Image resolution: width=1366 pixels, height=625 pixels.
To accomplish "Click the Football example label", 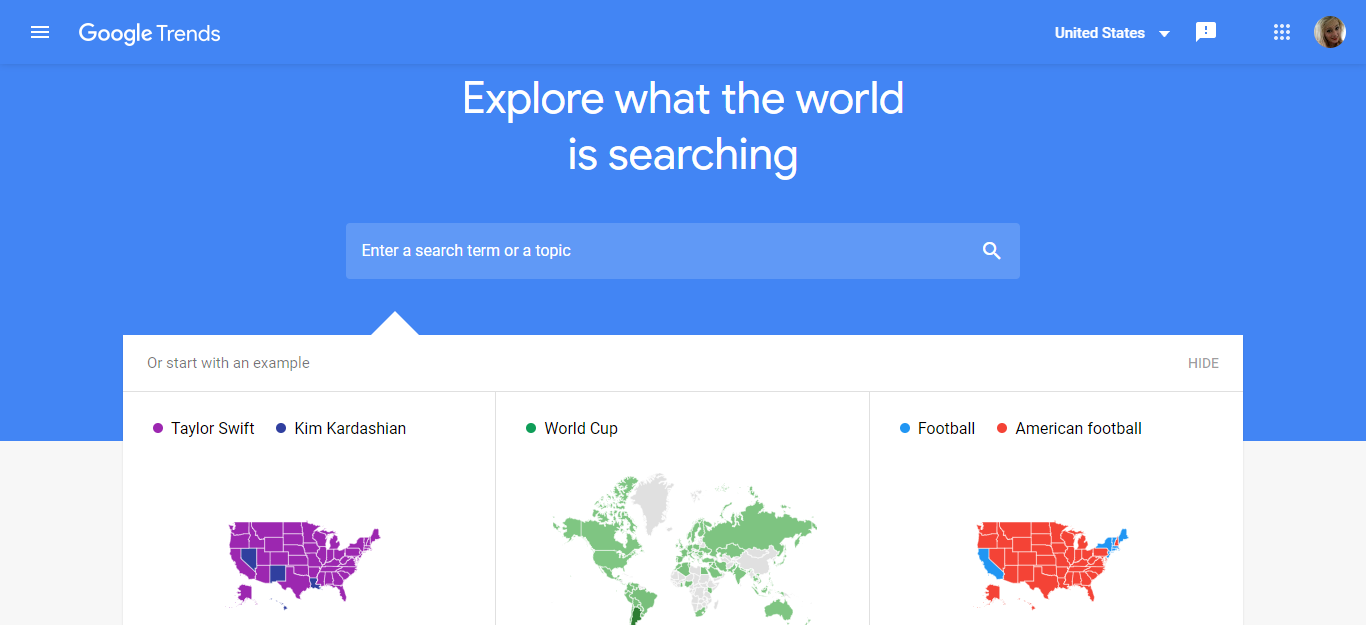I will [x=946, y=428].
